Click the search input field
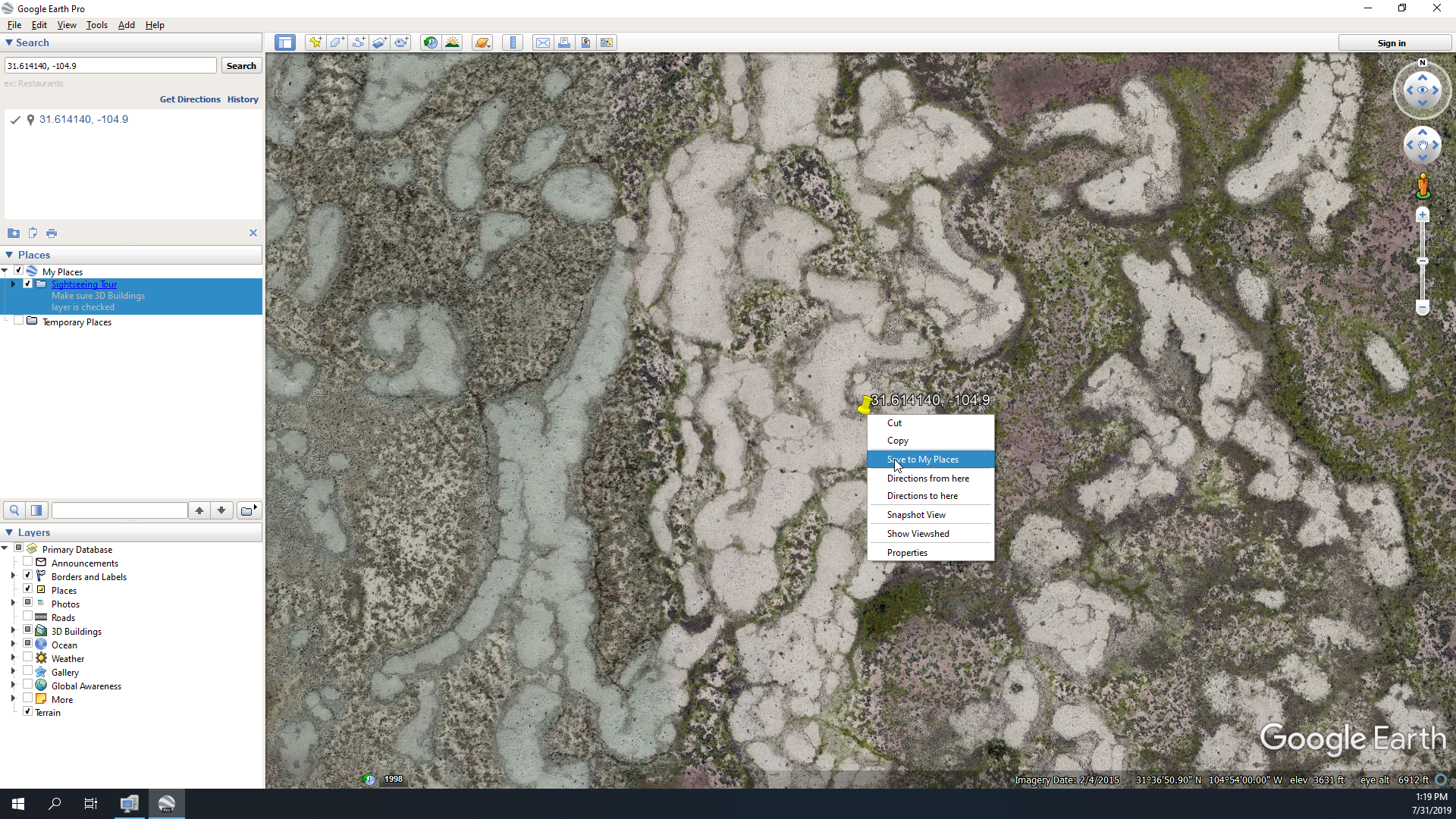The width and height of the screenshot is (1456, 819). pos(111,66)
